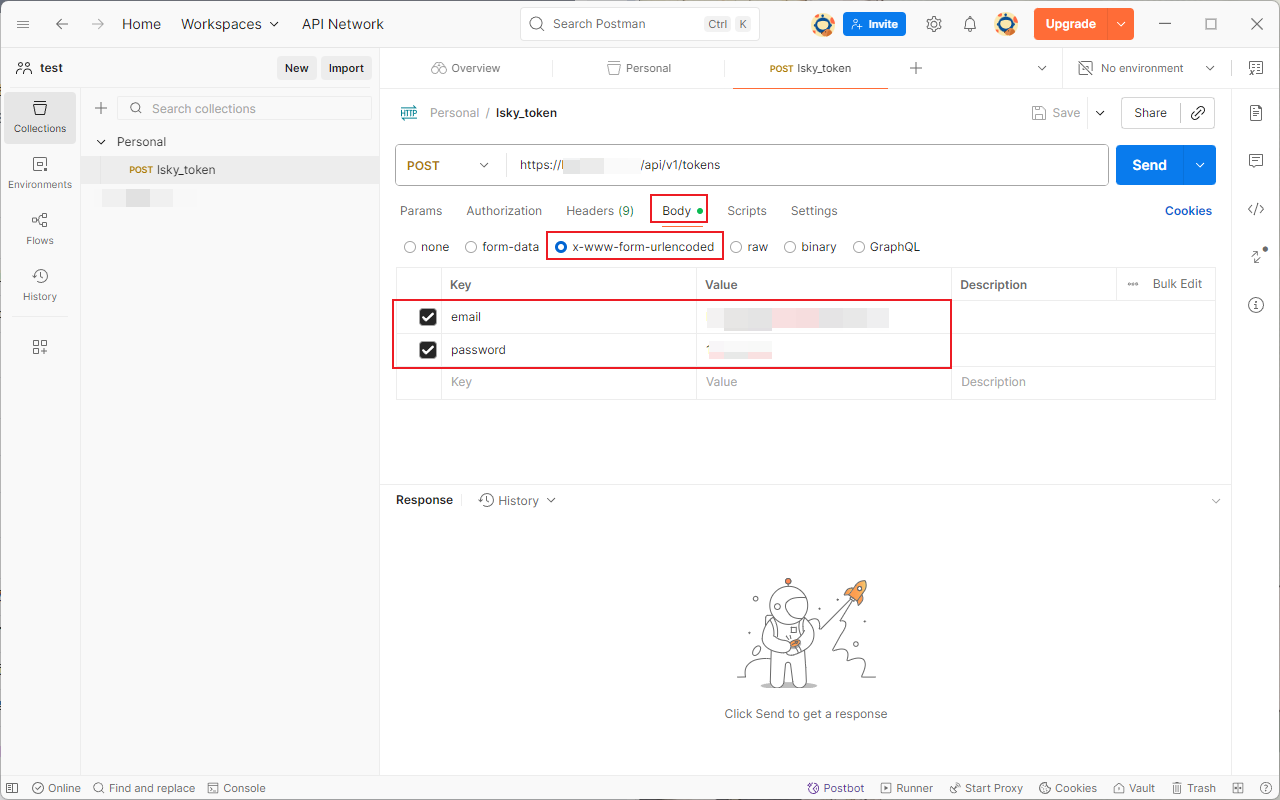Switch to the Authorization tab

coord(504,211)
